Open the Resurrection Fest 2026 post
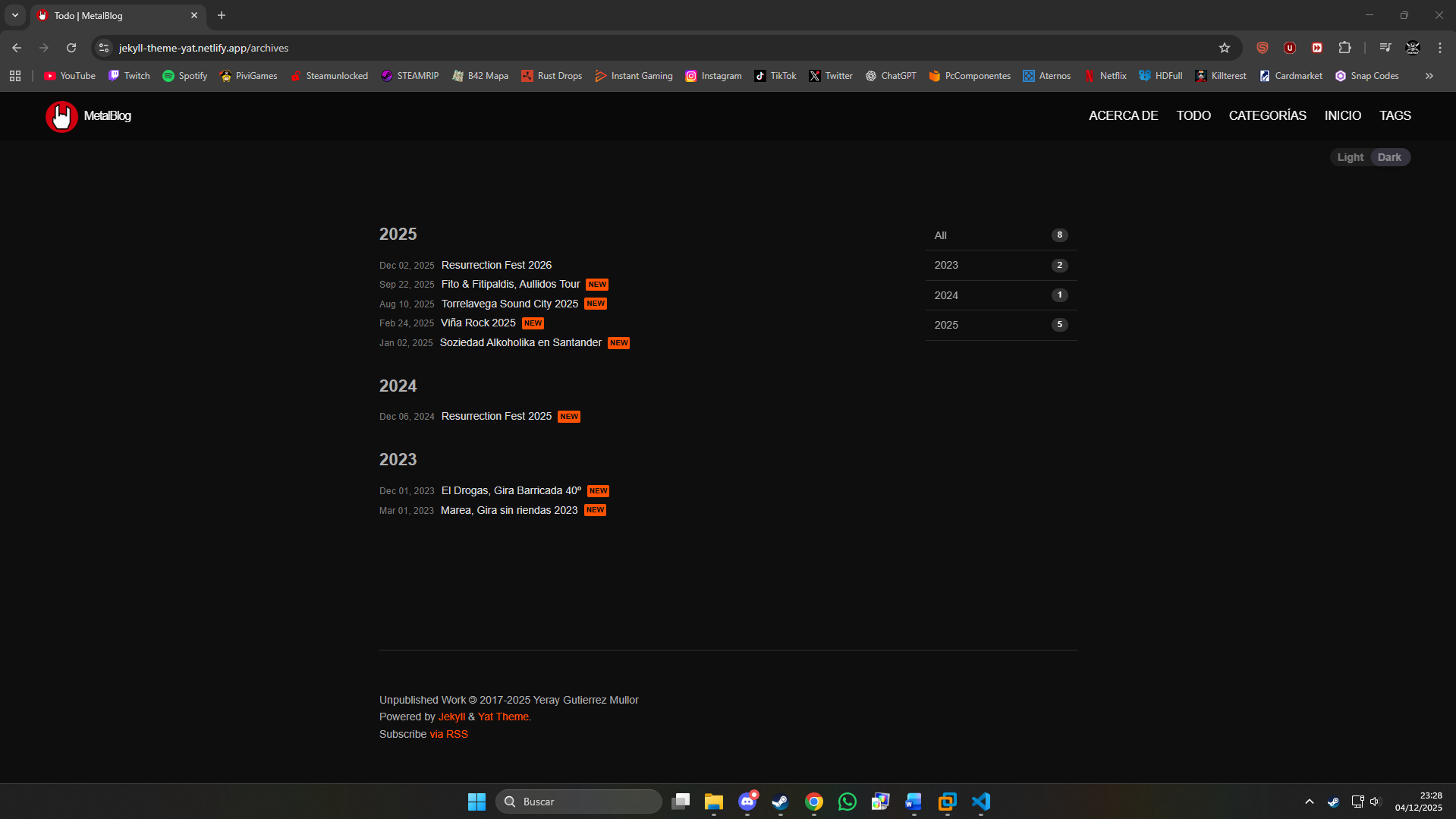The height and width of the screenshot is (819, 1456). [496, 265]
